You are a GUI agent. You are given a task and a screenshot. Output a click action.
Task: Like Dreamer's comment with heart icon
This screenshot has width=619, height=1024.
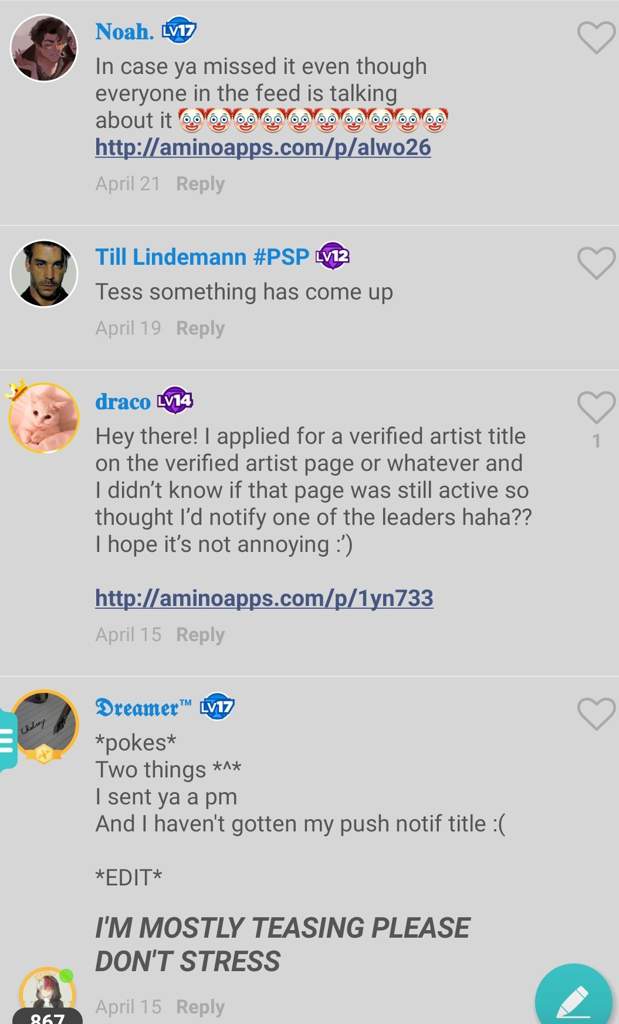click(597, 714)
